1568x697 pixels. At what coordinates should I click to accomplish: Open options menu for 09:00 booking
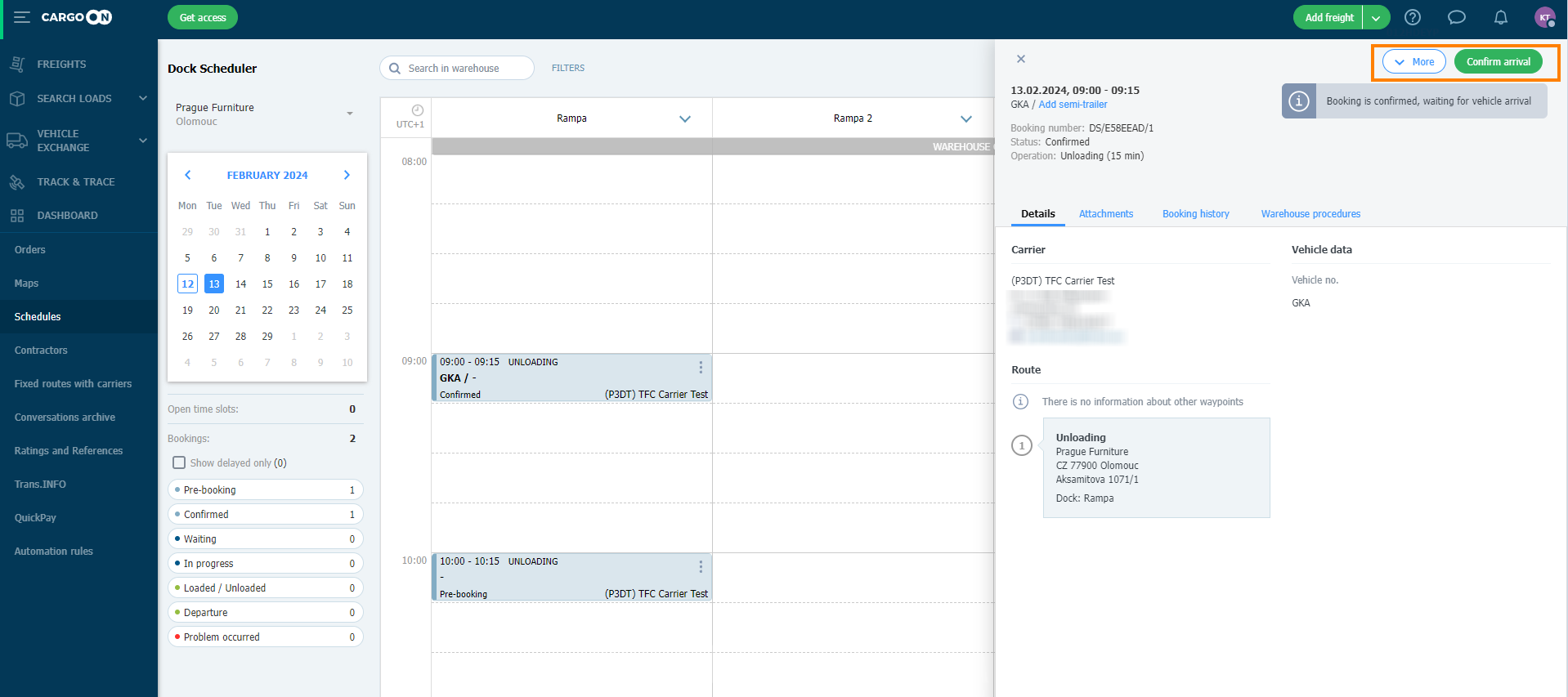pos(701,368)
